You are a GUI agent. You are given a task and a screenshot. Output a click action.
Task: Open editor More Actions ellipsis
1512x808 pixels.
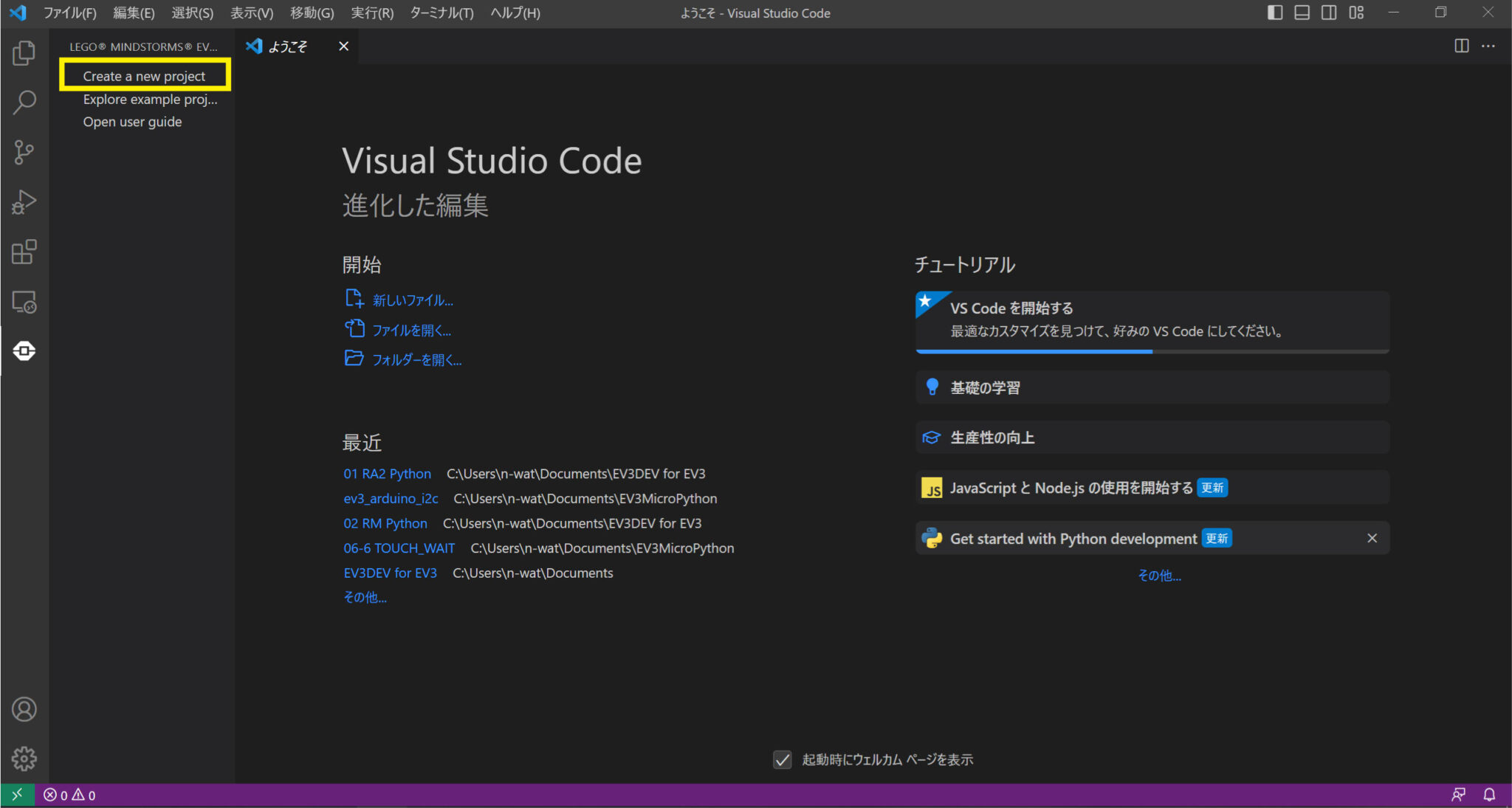[1488, 46]
